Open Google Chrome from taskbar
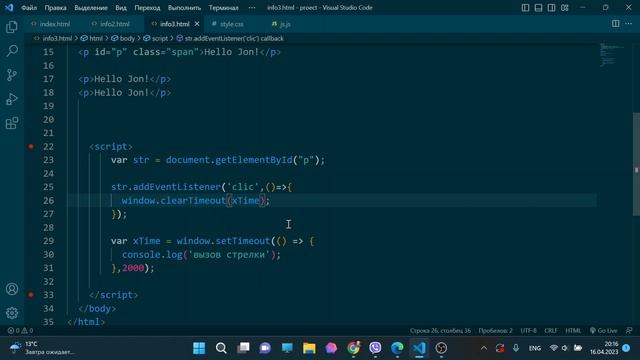Image resolution: width=640 pixels, height=360 pixels. pyautogui.click(x=353, y=348)
